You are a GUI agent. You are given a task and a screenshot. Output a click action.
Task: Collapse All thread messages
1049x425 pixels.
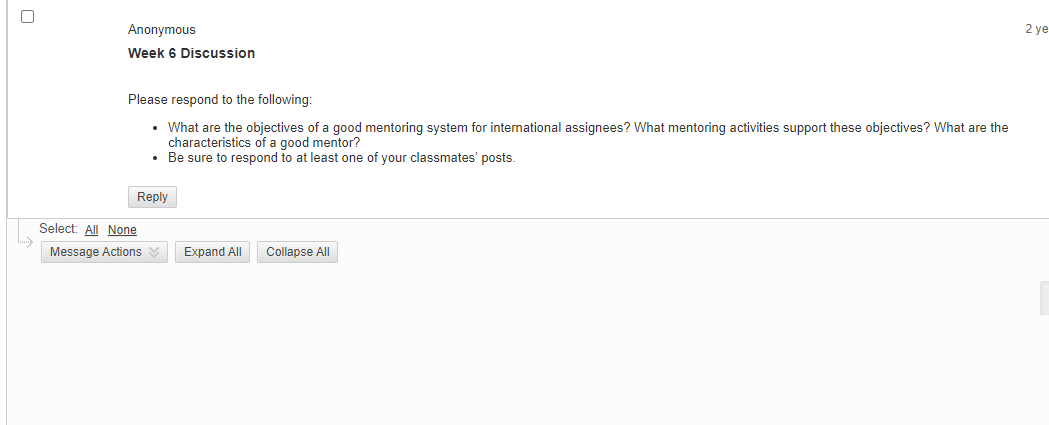coord(298,252)
